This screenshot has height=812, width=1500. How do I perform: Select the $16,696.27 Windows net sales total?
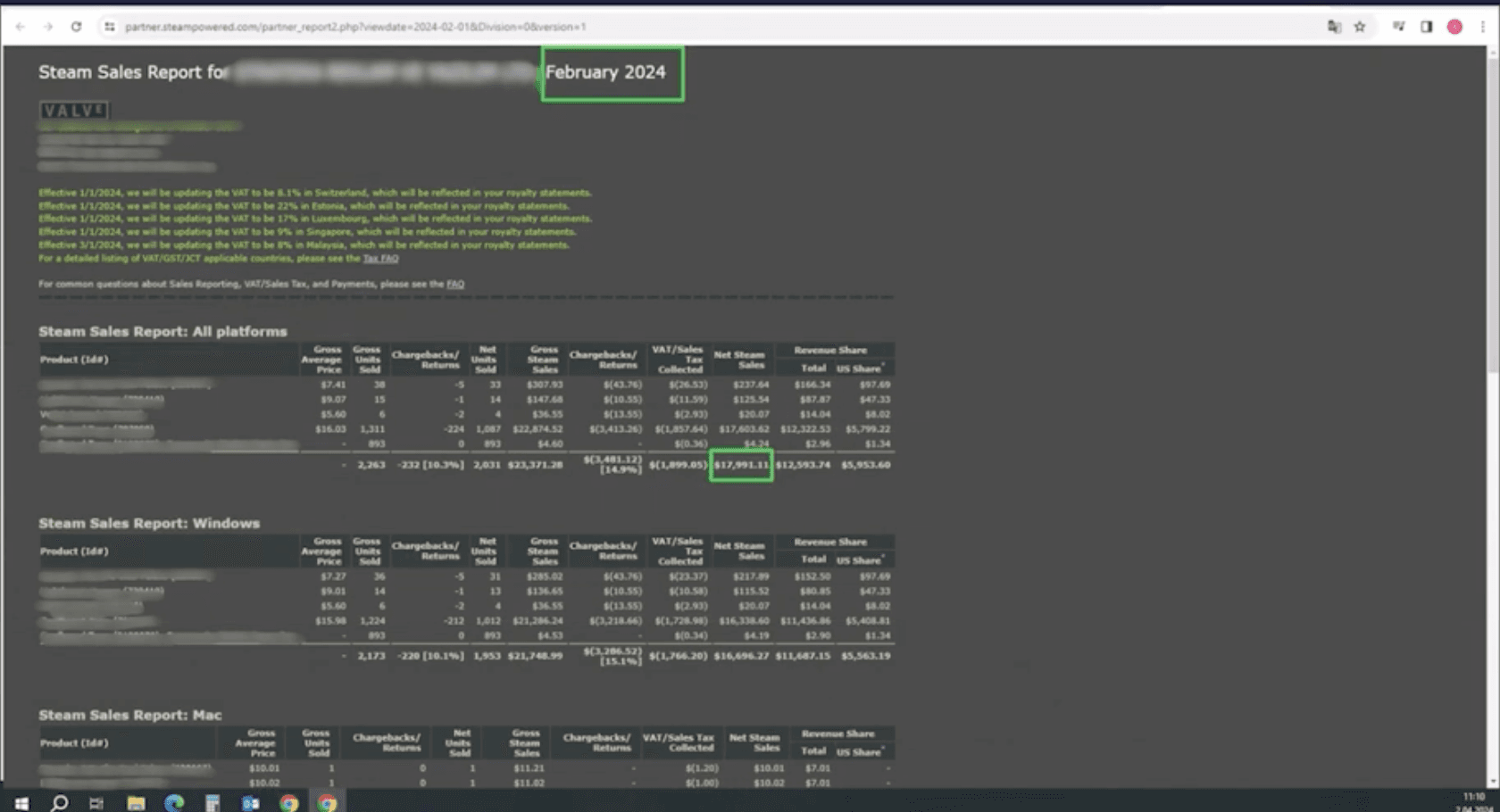[x=741, y=656]
